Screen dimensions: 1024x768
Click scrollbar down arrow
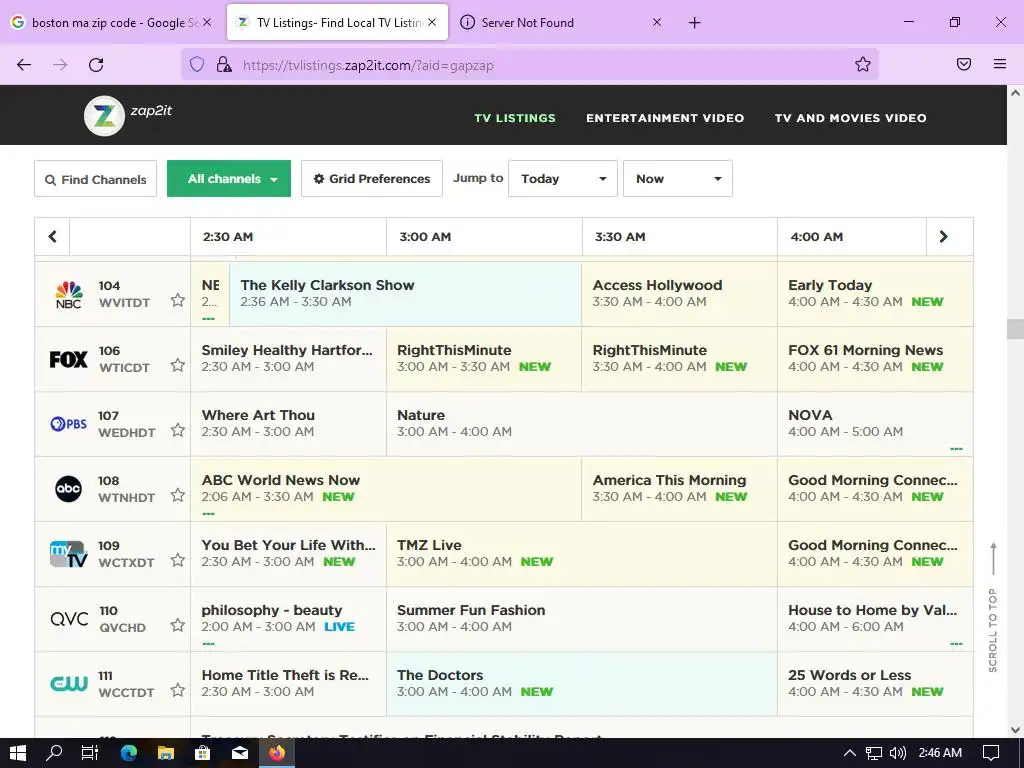coord(1016,730)
